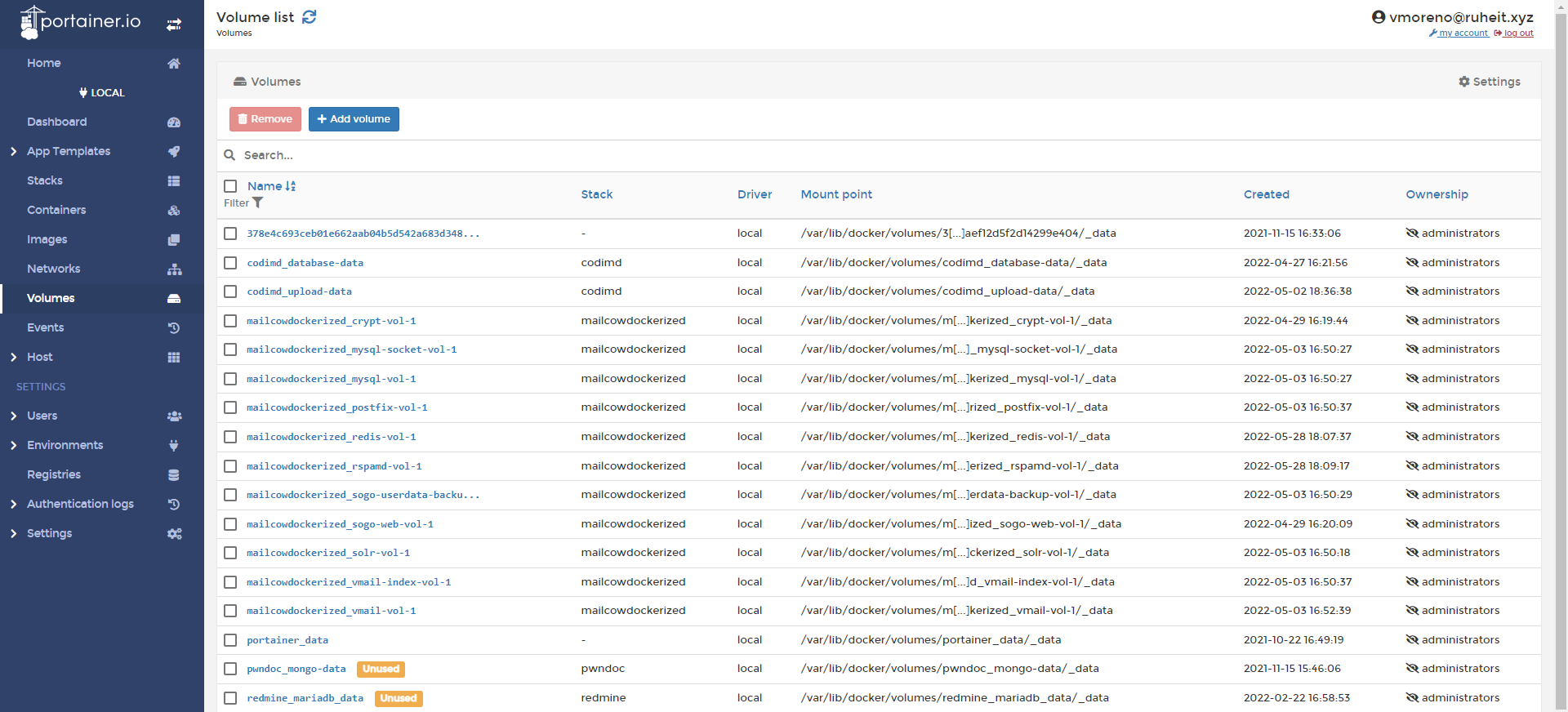Click the Add volume button
This screenshot has width=1568, height=712.
(354, 119)
